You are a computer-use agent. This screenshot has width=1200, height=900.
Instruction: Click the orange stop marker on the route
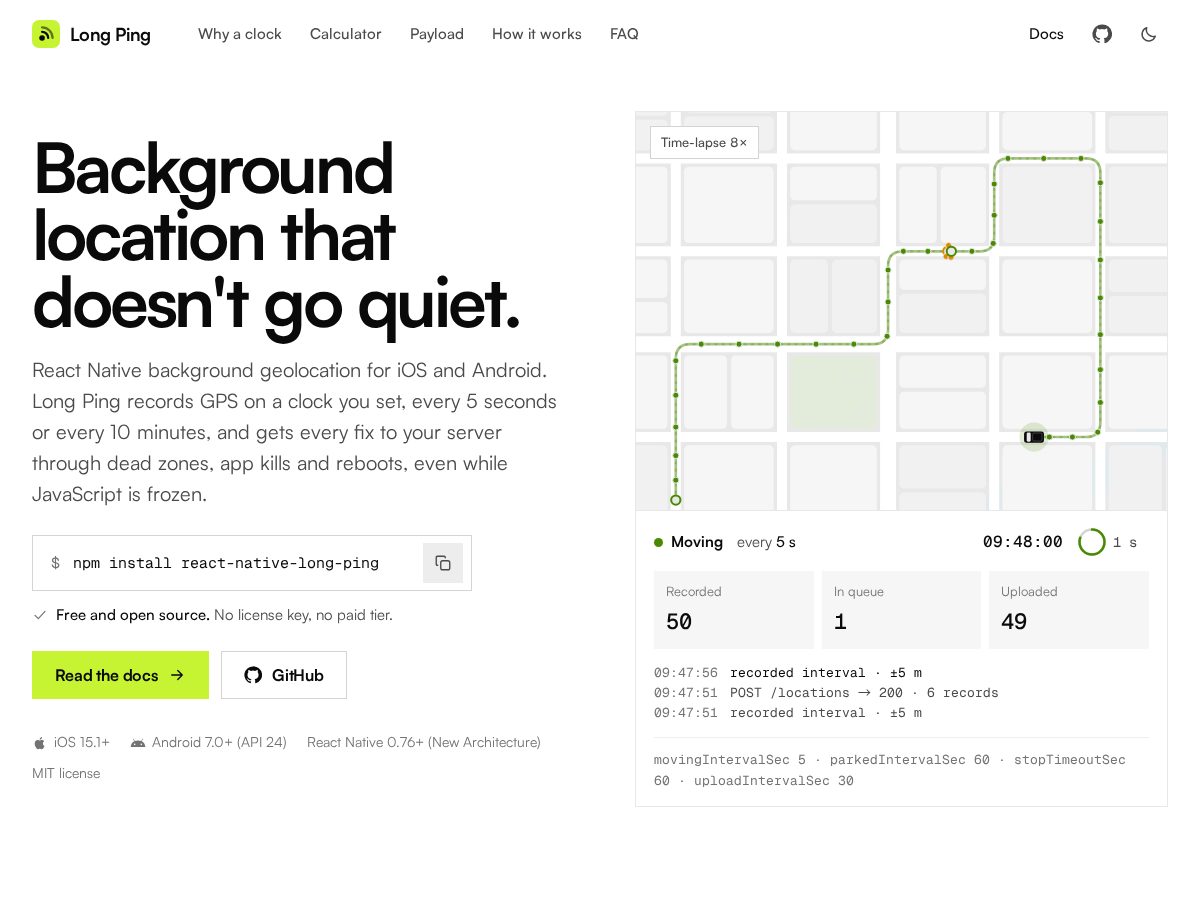[x=948, y=251]
